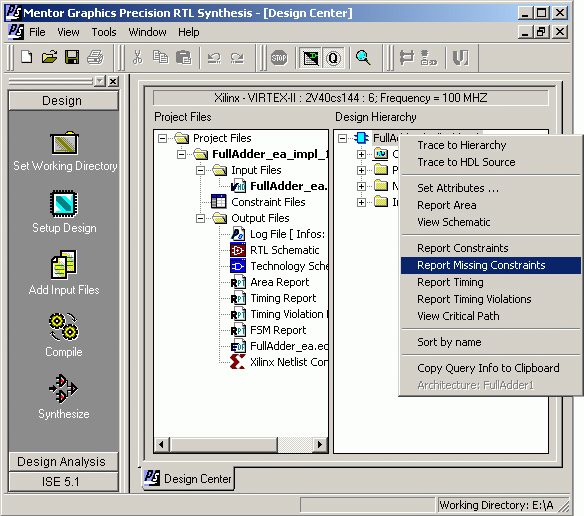Select the FullAdder_ea input file
The image size is (584, 516).
pos(289,186)
